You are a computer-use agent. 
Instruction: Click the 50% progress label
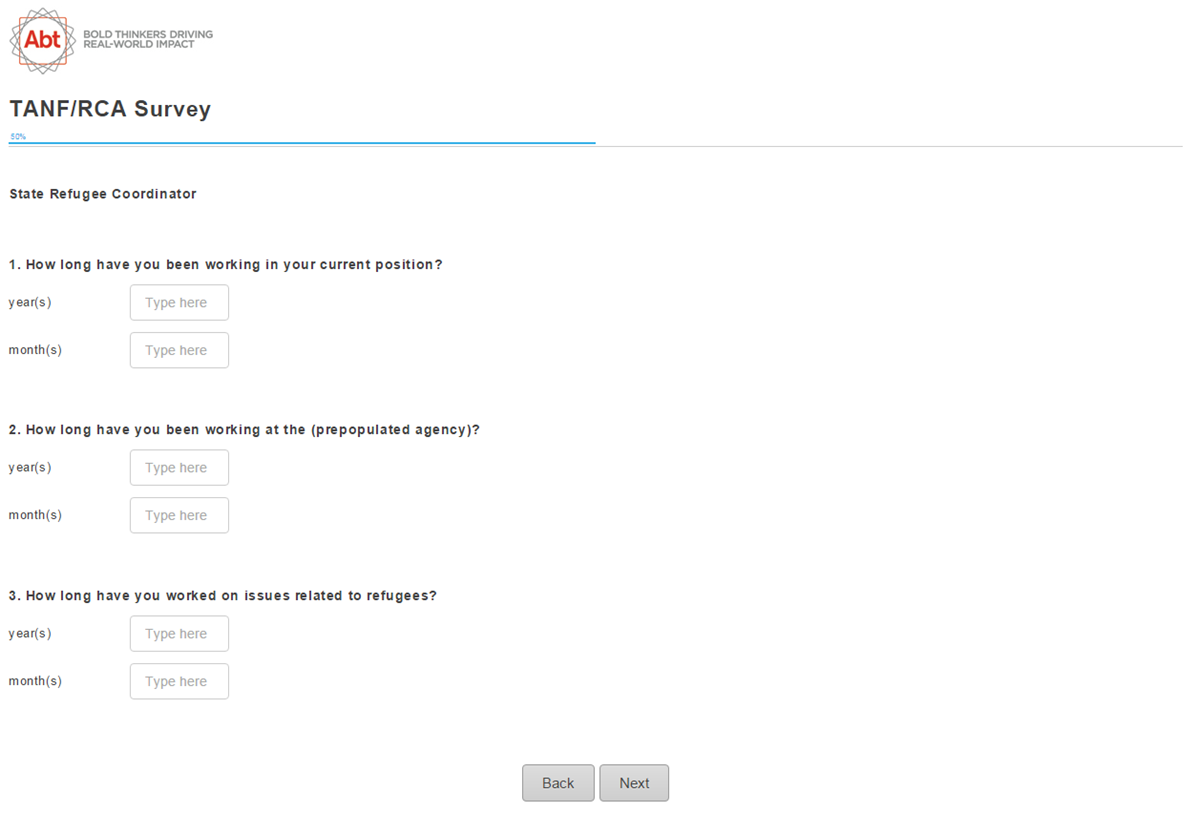[18, 136]
